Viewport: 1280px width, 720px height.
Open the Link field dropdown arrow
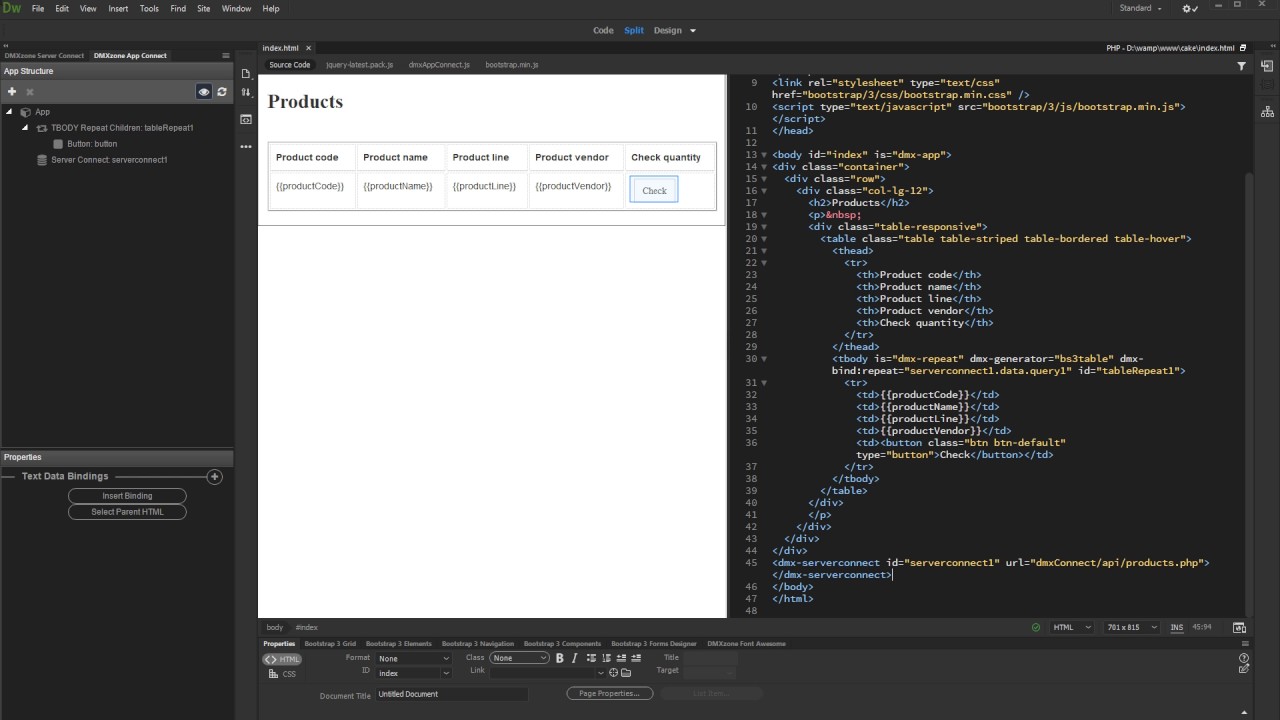pos(601,673)
